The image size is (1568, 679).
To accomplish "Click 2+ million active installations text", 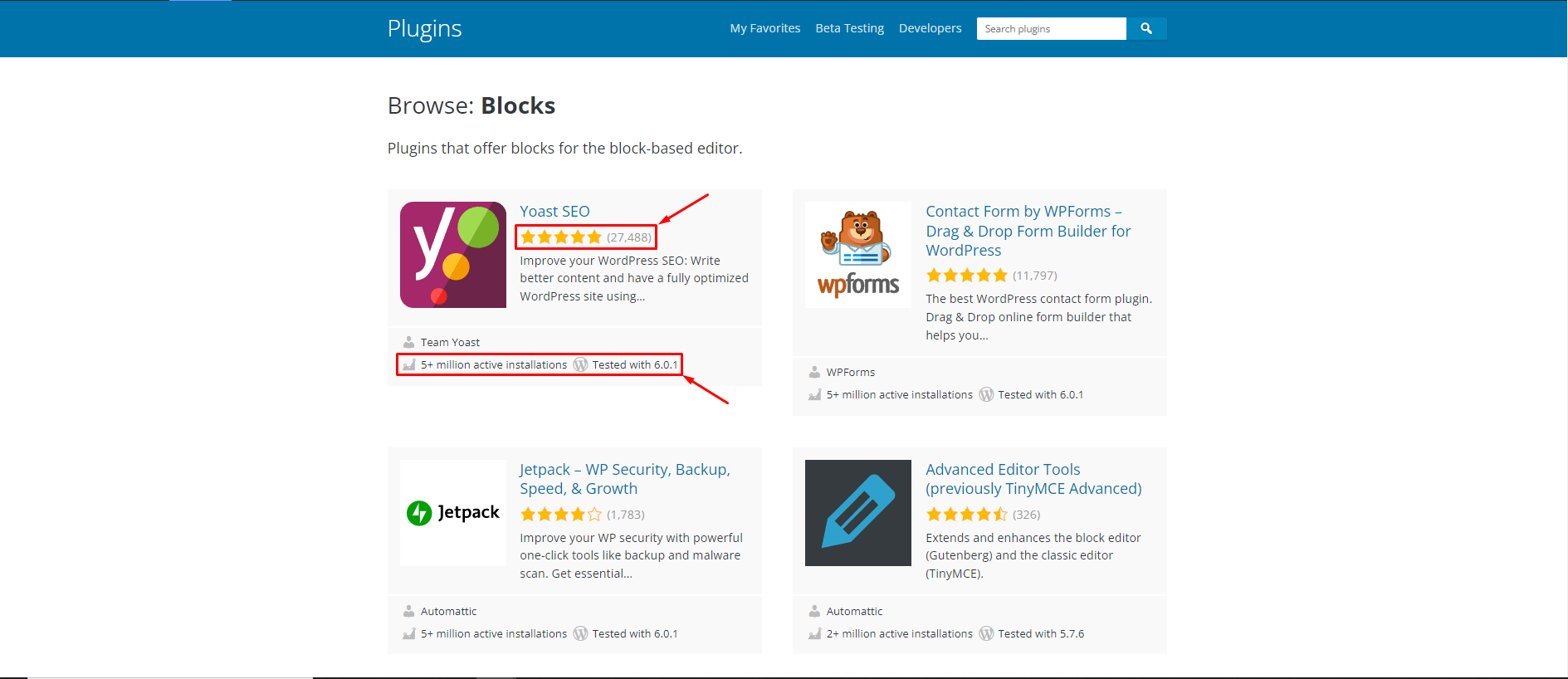I will (x=900, y=633).
